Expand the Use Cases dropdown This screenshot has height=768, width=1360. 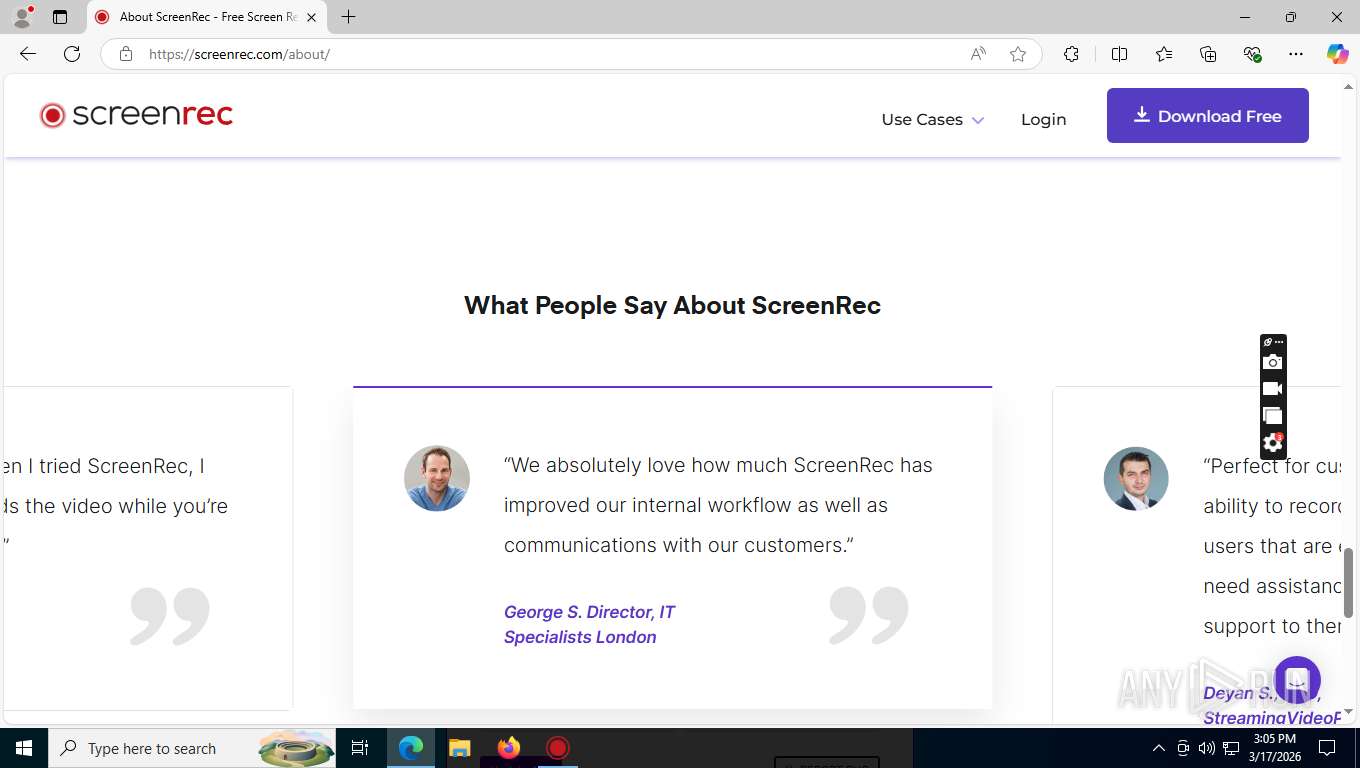(932, 119)
